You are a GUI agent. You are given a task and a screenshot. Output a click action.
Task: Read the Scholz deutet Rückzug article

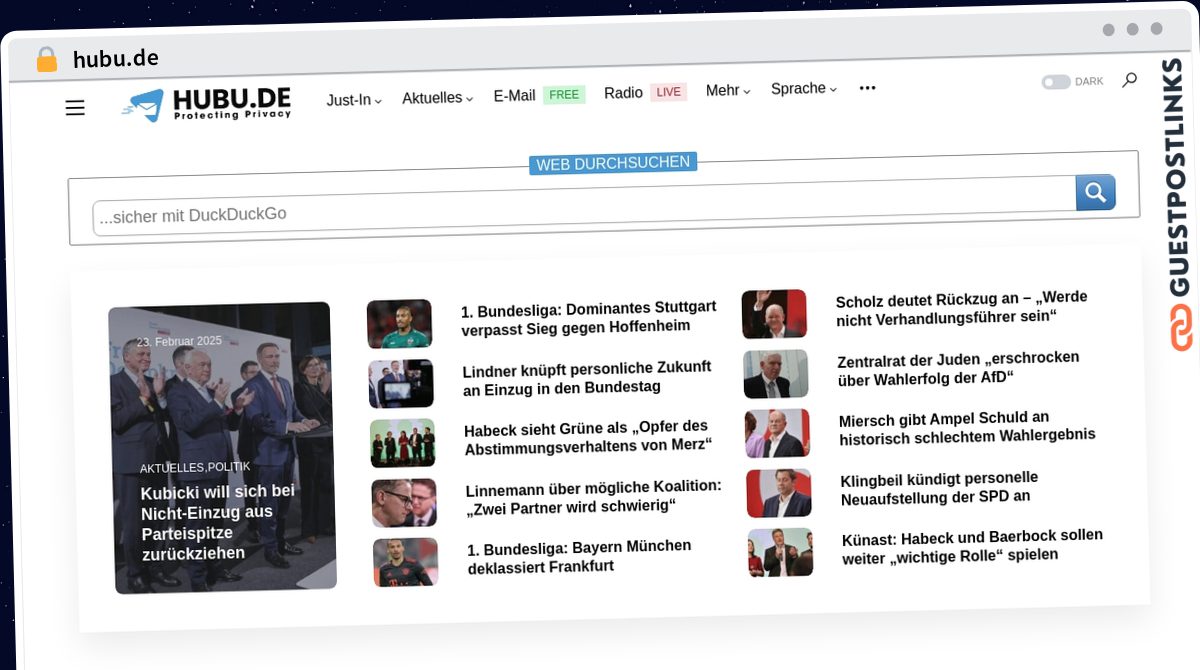tap(961, 307)
